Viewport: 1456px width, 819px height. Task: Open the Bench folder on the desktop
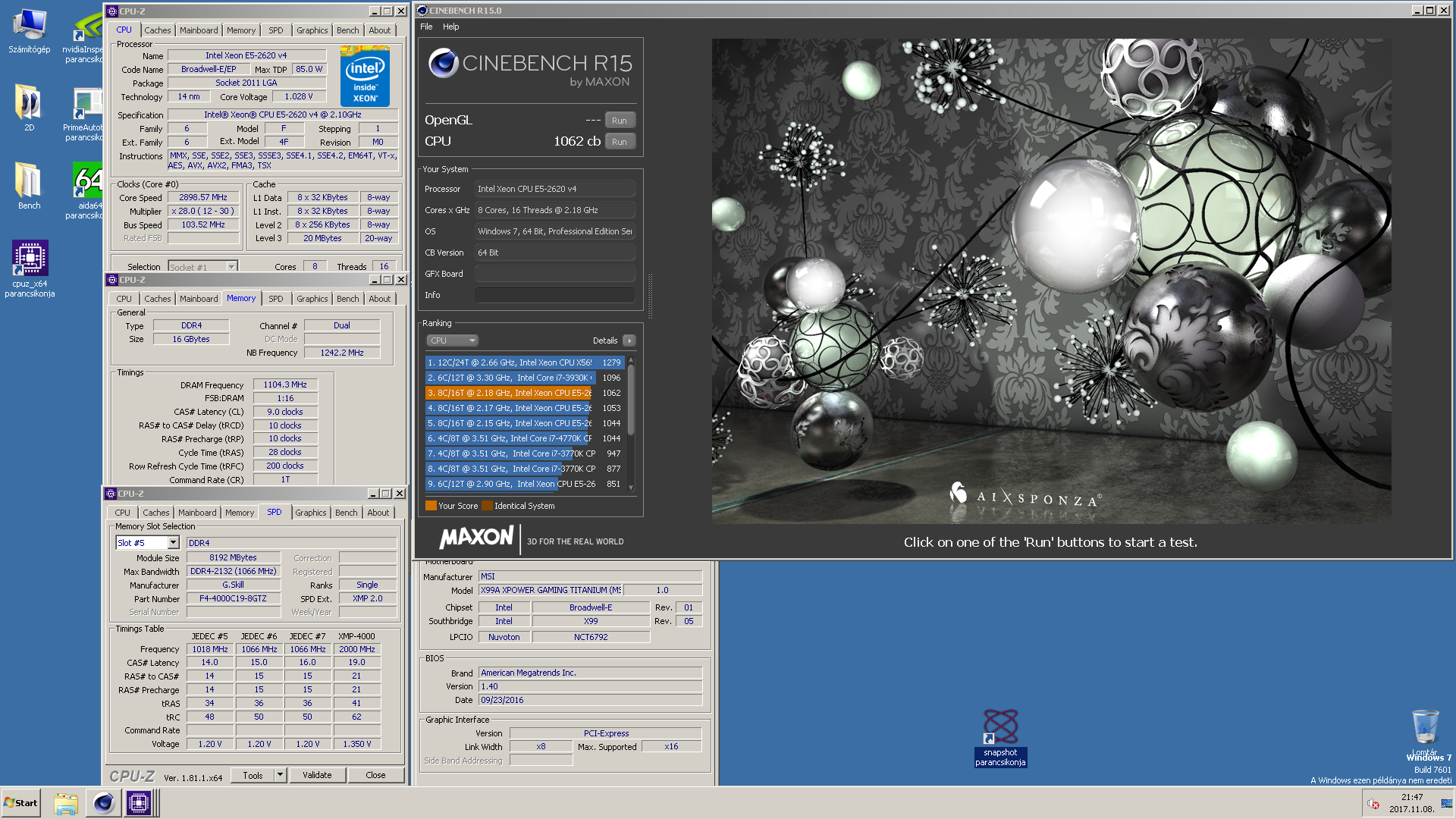(29, 187)
